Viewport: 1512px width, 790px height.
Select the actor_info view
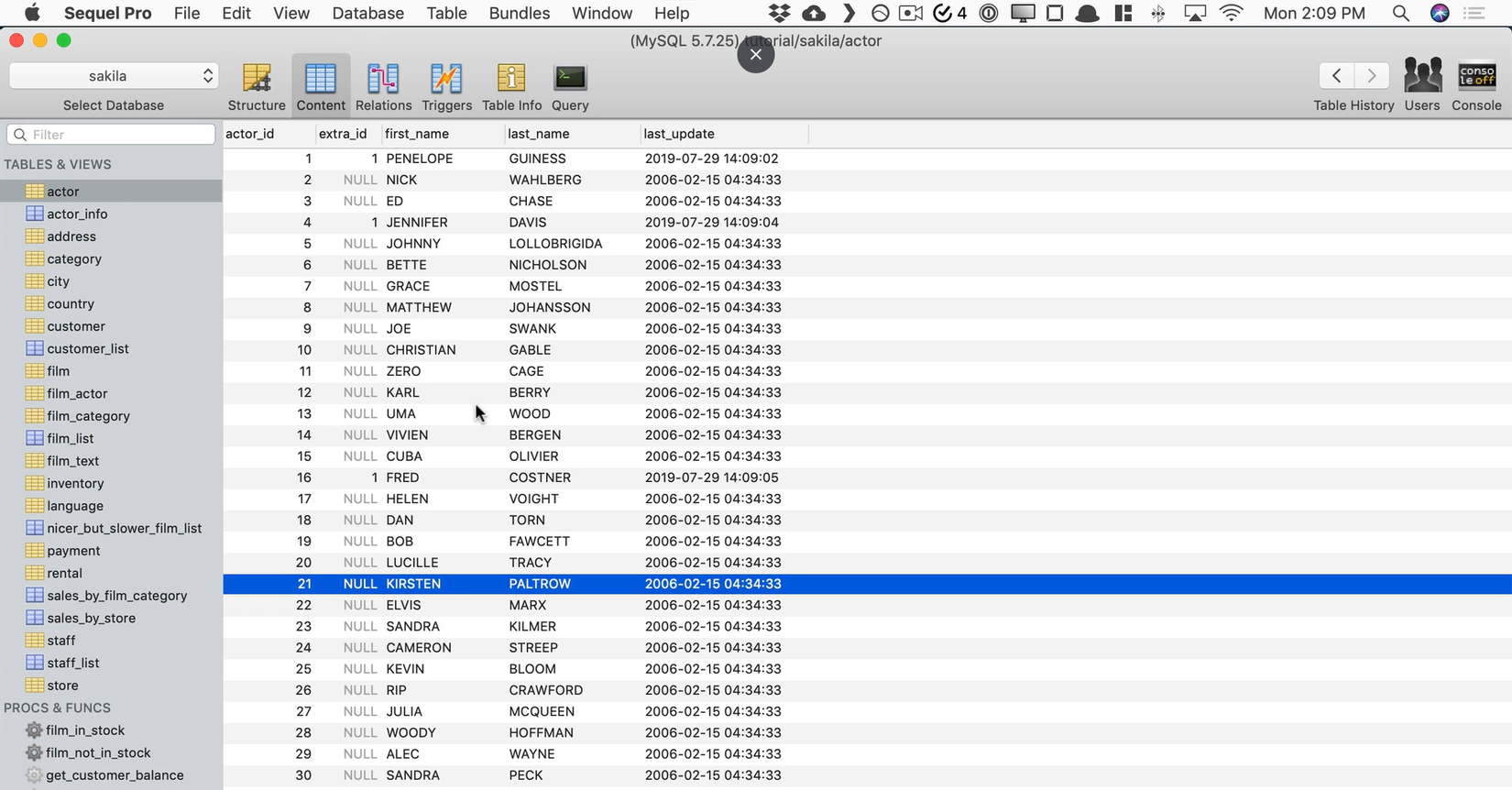[x=111, y=214]
